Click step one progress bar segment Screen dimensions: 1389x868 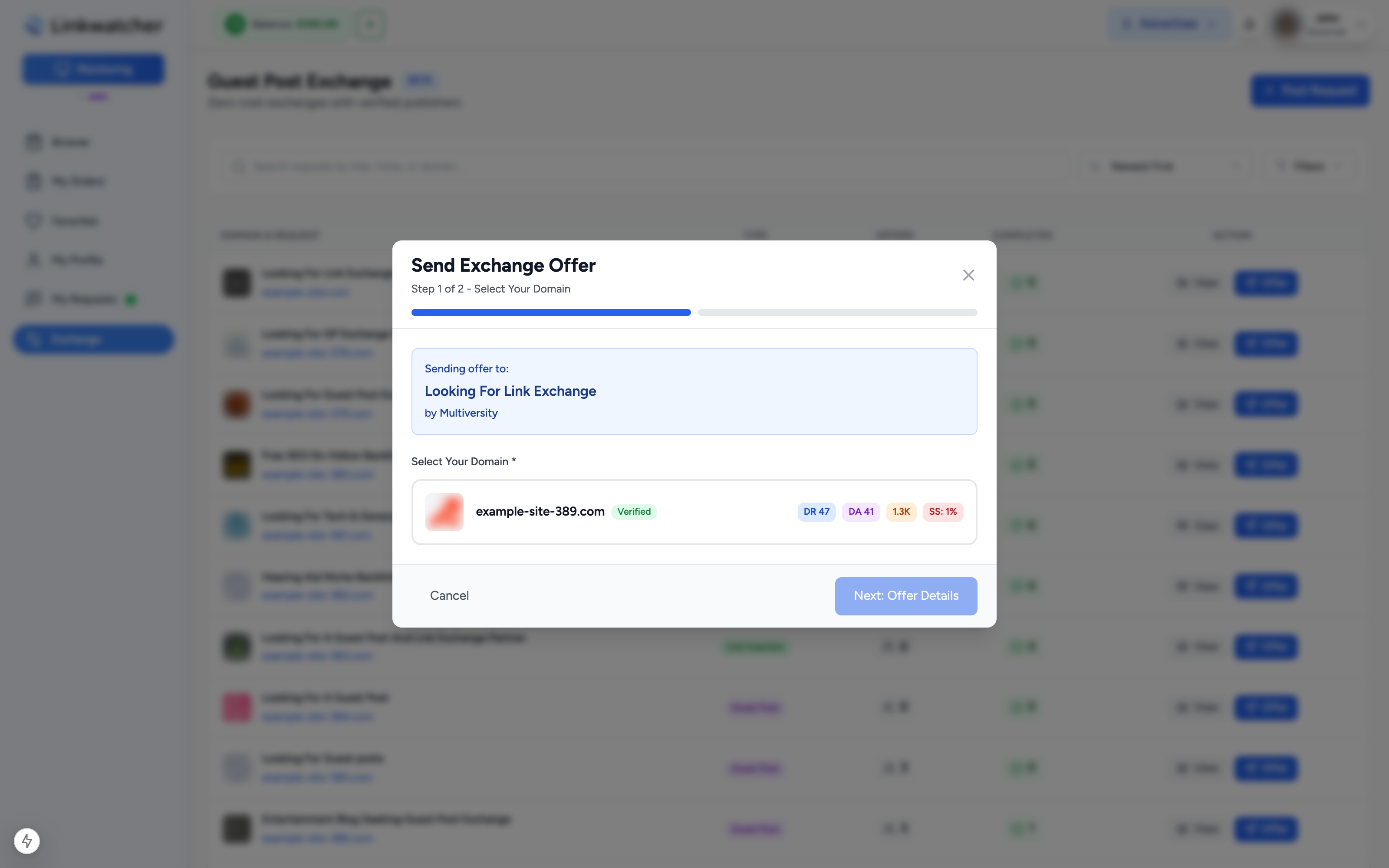pos(551,312)
